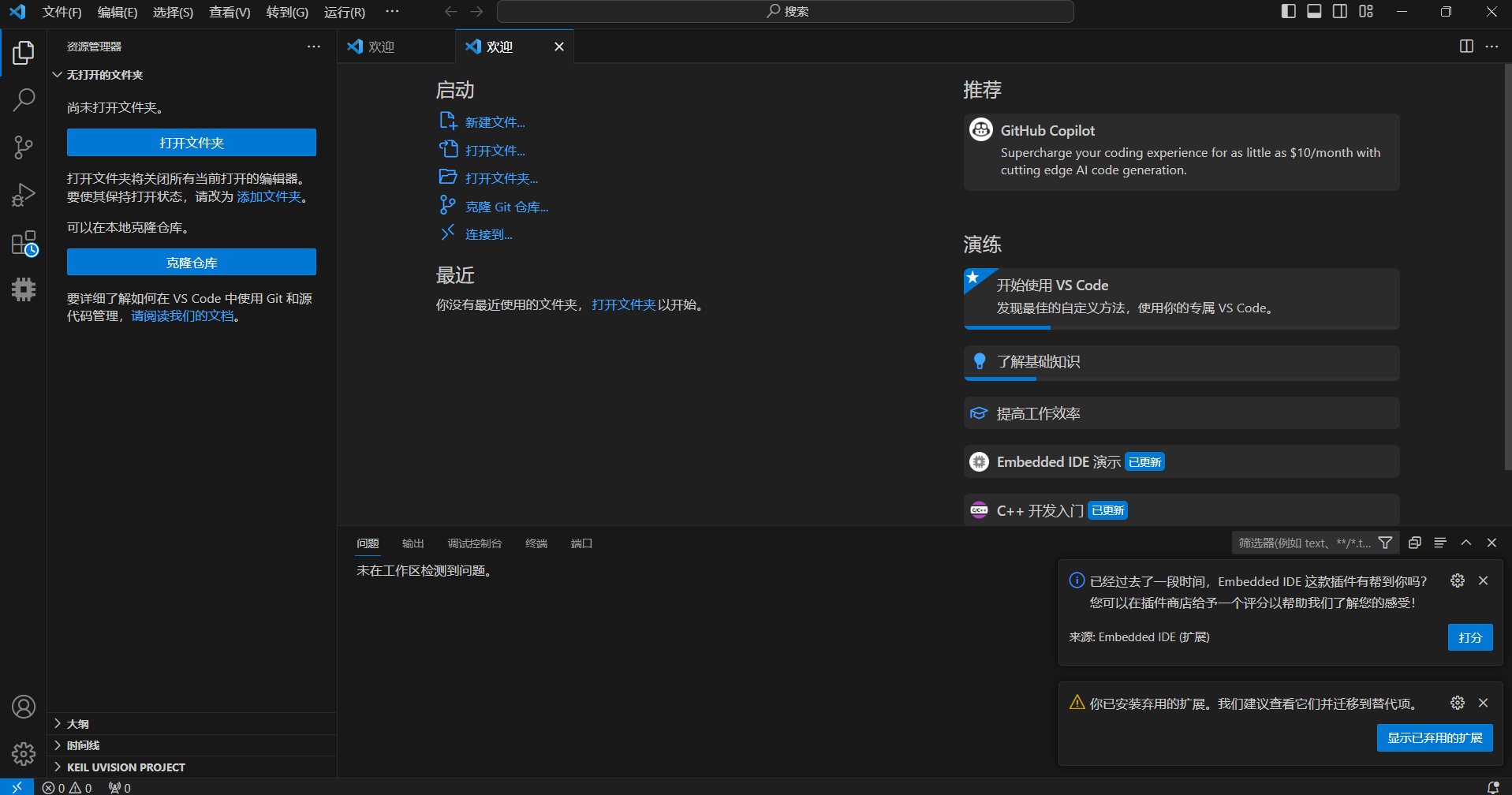Open the Manage gear in activity bar
Viewport: 1512px width, 795px height.
pos(24,754)
